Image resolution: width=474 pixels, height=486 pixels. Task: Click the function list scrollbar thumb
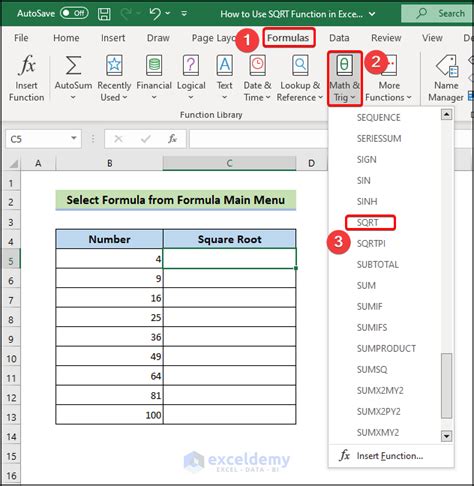coord(446,386)
